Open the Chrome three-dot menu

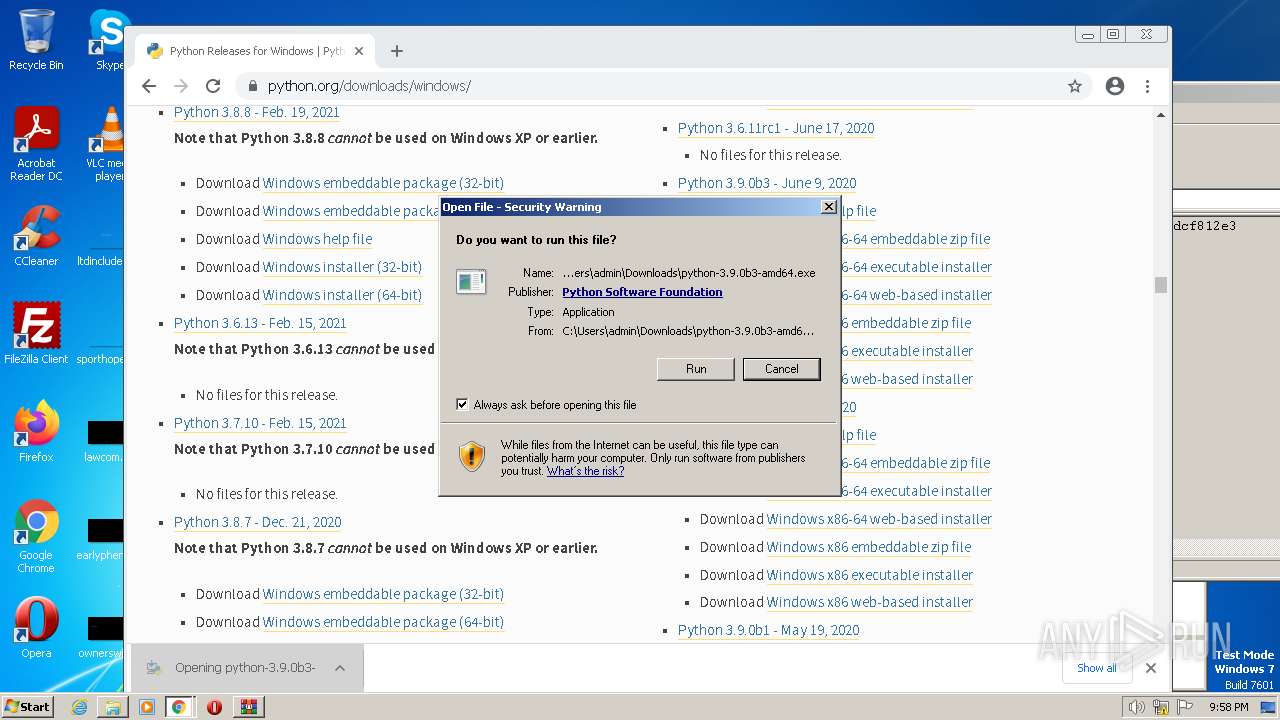[1148, 86]
